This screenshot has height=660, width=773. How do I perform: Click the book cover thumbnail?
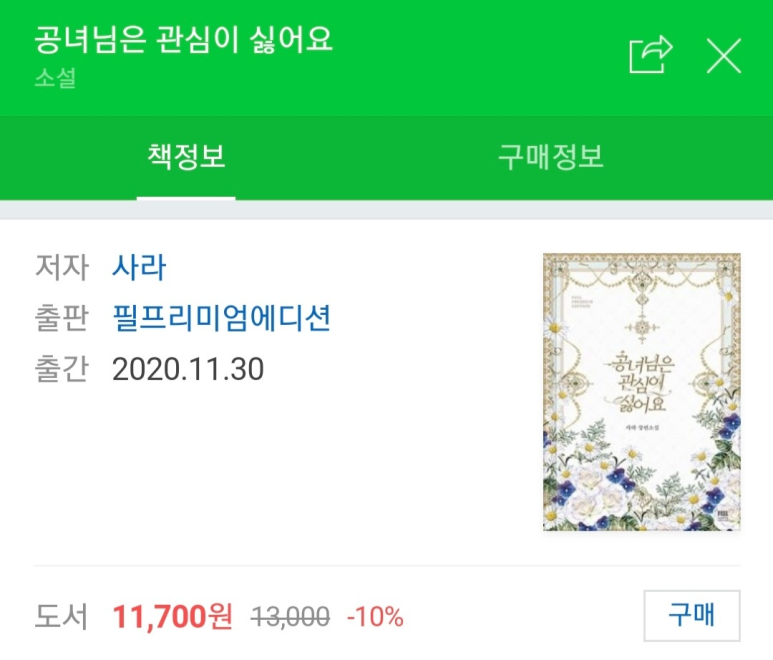tap(641, 392)
